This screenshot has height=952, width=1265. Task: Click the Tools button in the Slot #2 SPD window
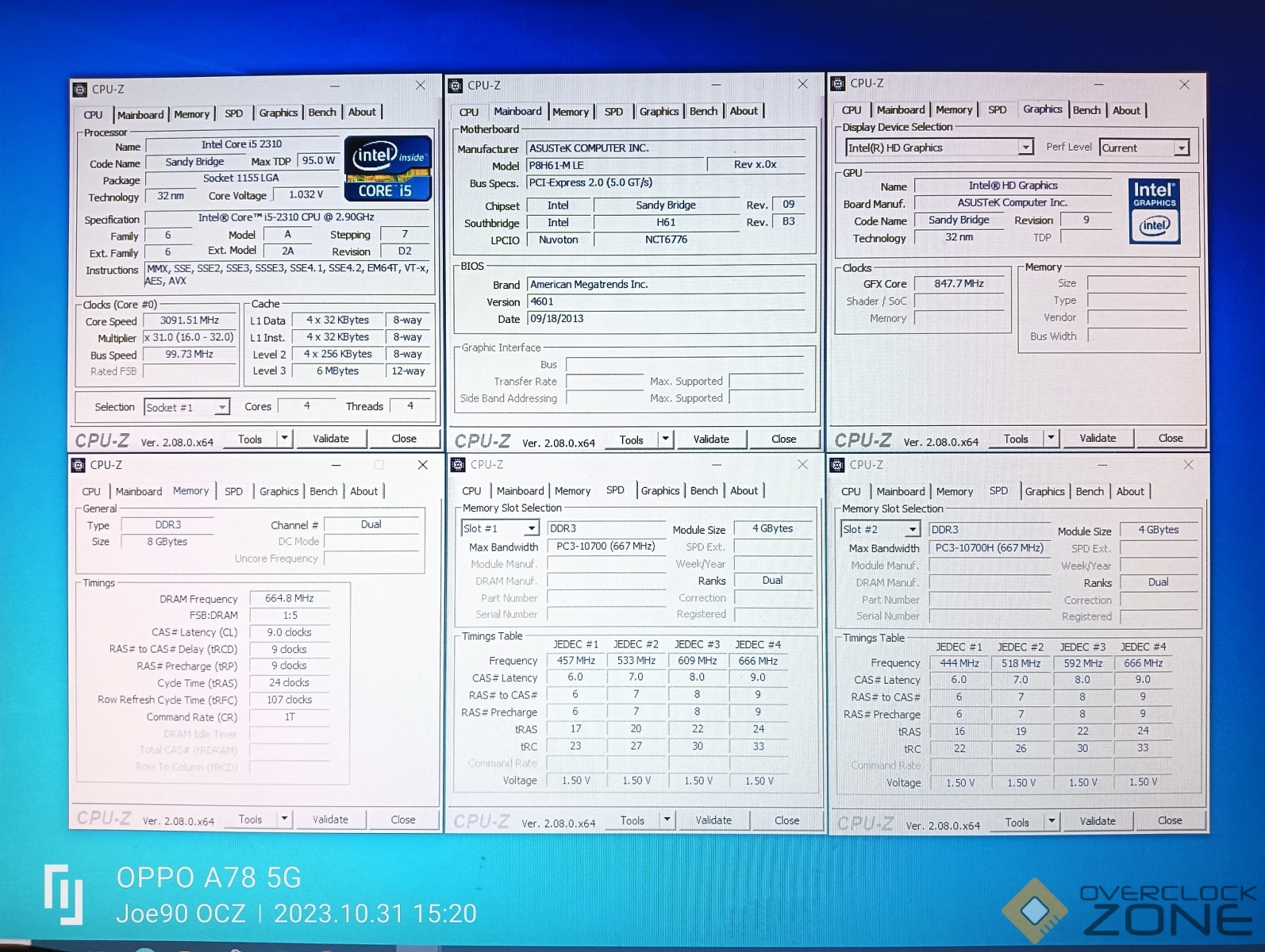coord(1017,822)
